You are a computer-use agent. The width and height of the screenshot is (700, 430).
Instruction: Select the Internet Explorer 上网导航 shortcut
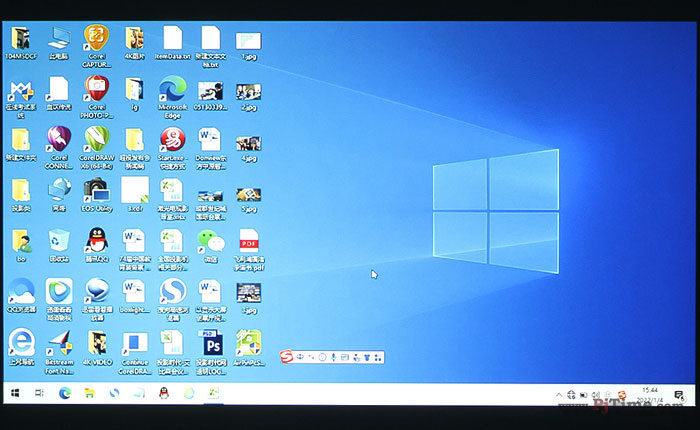click(x=21, y=343)
